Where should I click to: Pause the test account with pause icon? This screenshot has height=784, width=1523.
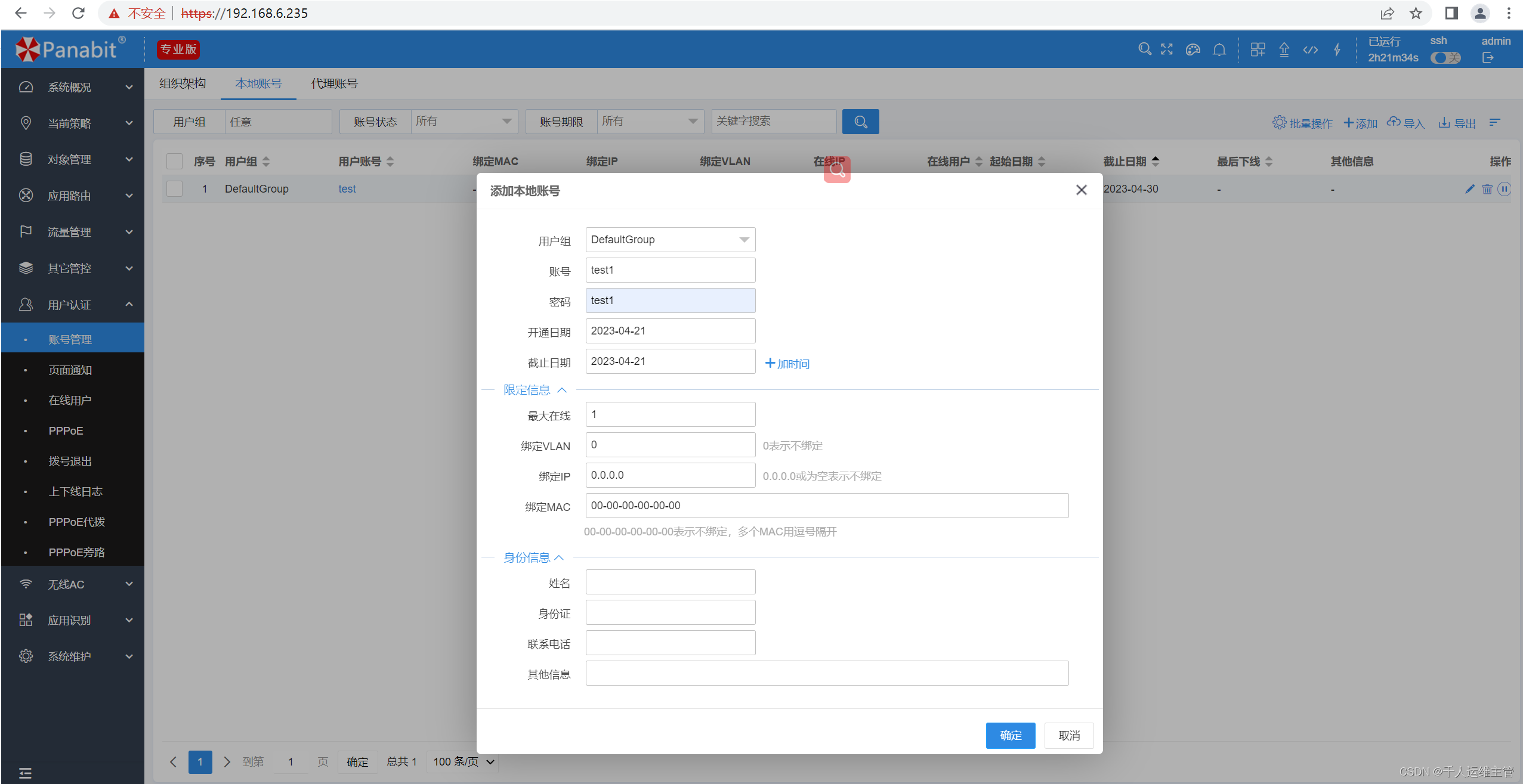(x=1505, y=189)
